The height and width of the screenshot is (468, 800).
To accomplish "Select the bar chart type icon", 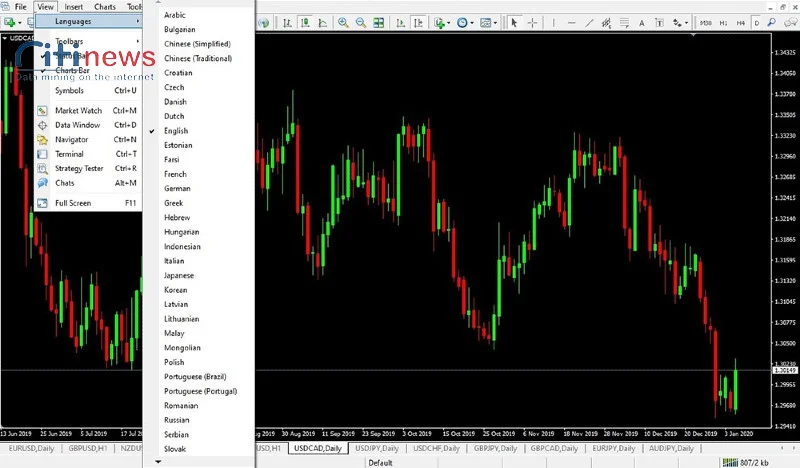I will 287,22.
